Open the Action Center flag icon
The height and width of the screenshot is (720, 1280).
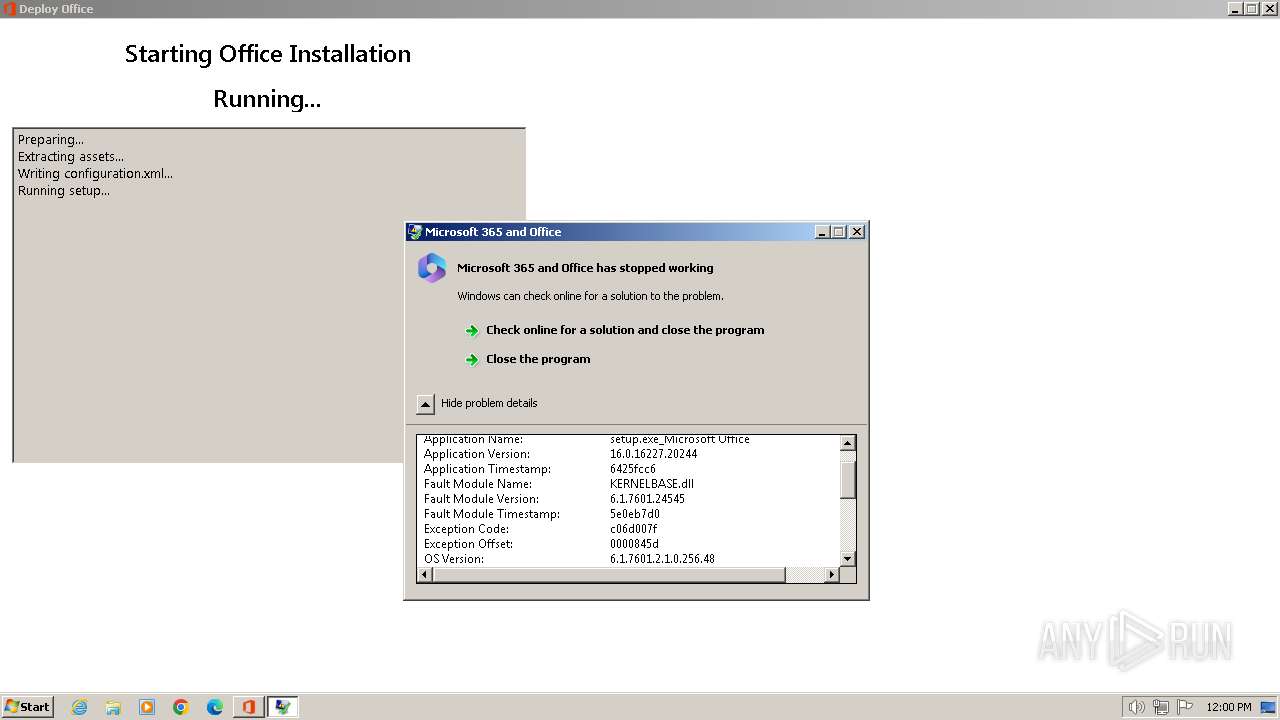pyautogui.click(x=1185, y=707)
